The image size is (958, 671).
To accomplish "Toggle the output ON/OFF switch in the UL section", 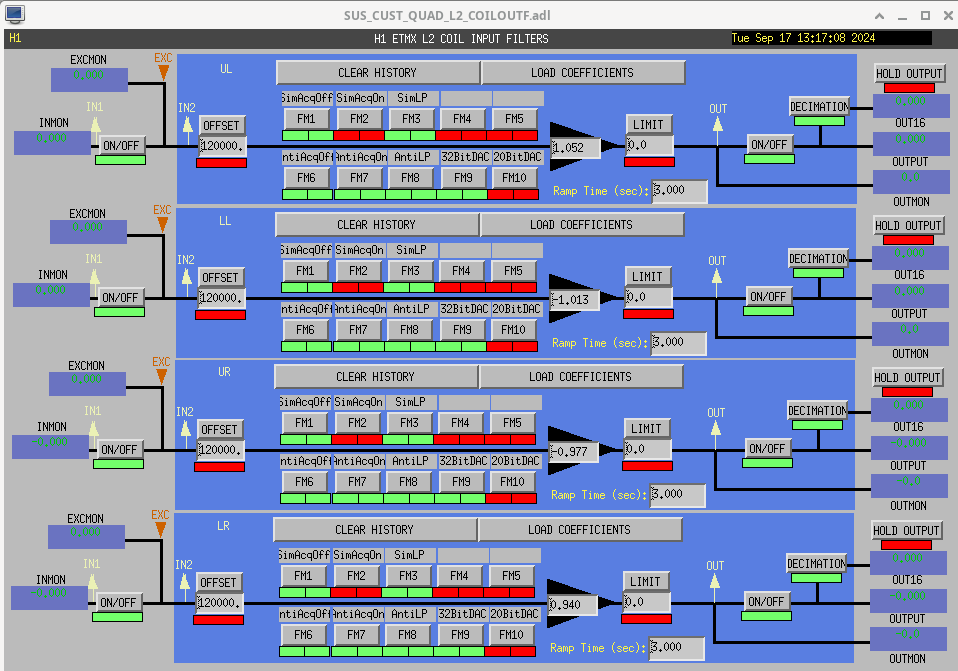I will coord(769,145).
